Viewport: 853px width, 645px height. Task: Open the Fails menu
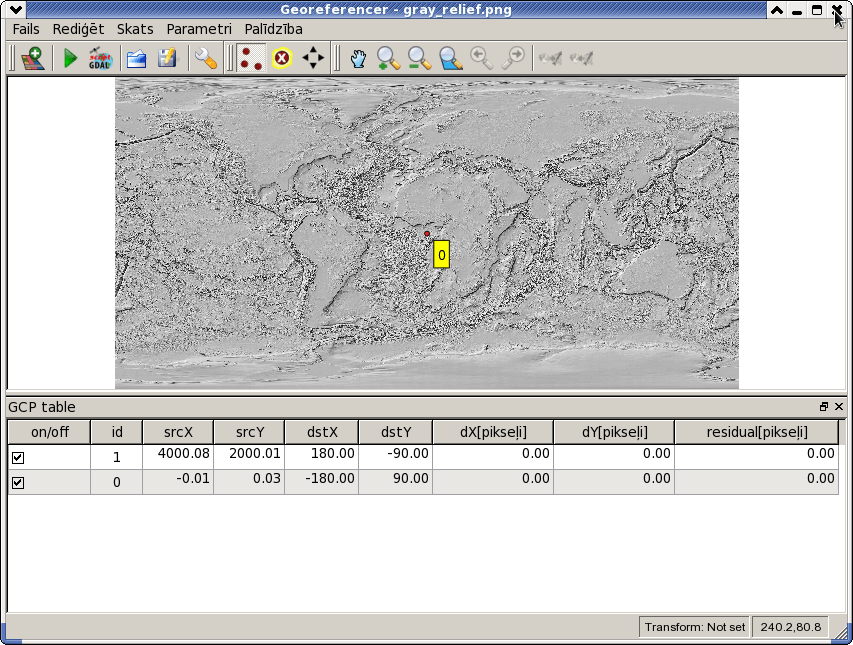(x=26, y=29)
